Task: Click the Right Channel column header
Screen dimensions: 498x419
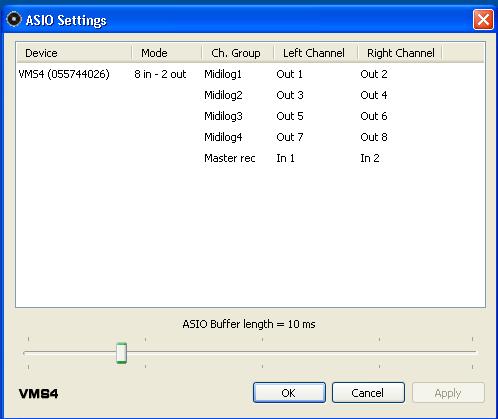Action: (400, 53)
